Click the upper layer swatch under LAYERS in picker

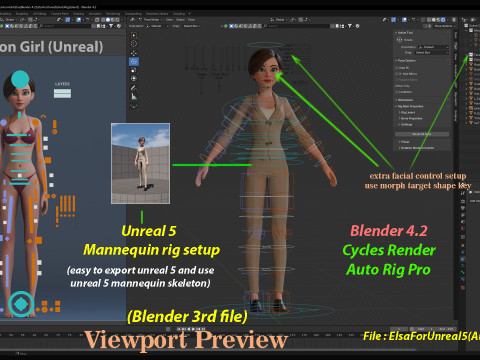62,91
